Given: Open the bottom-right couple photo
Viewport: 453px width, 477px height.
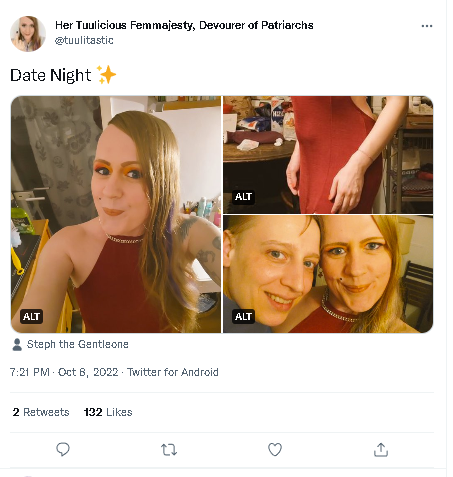Looking at the screenshot, I should click(328, 274).
